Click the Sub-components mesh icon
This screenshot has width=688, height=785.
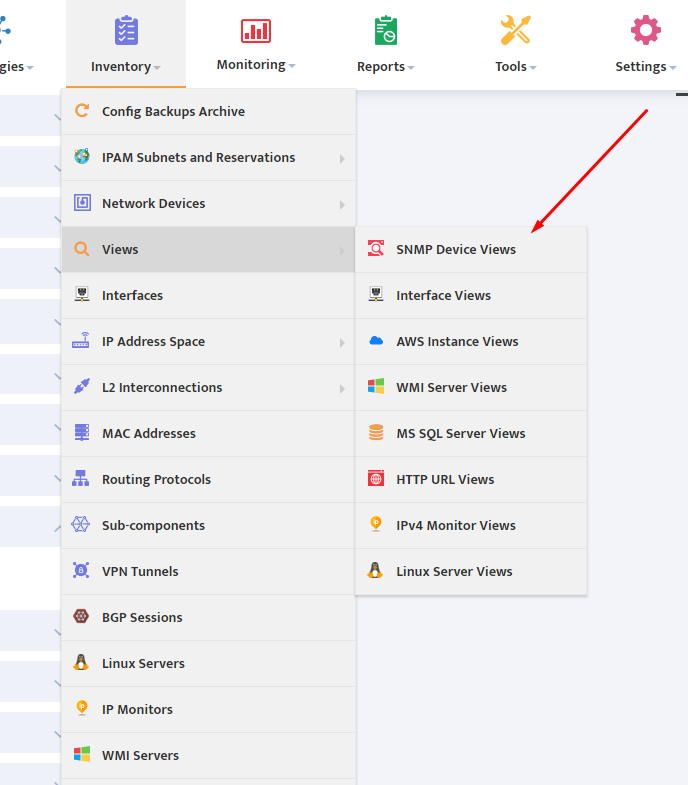[x=80, y=524]
